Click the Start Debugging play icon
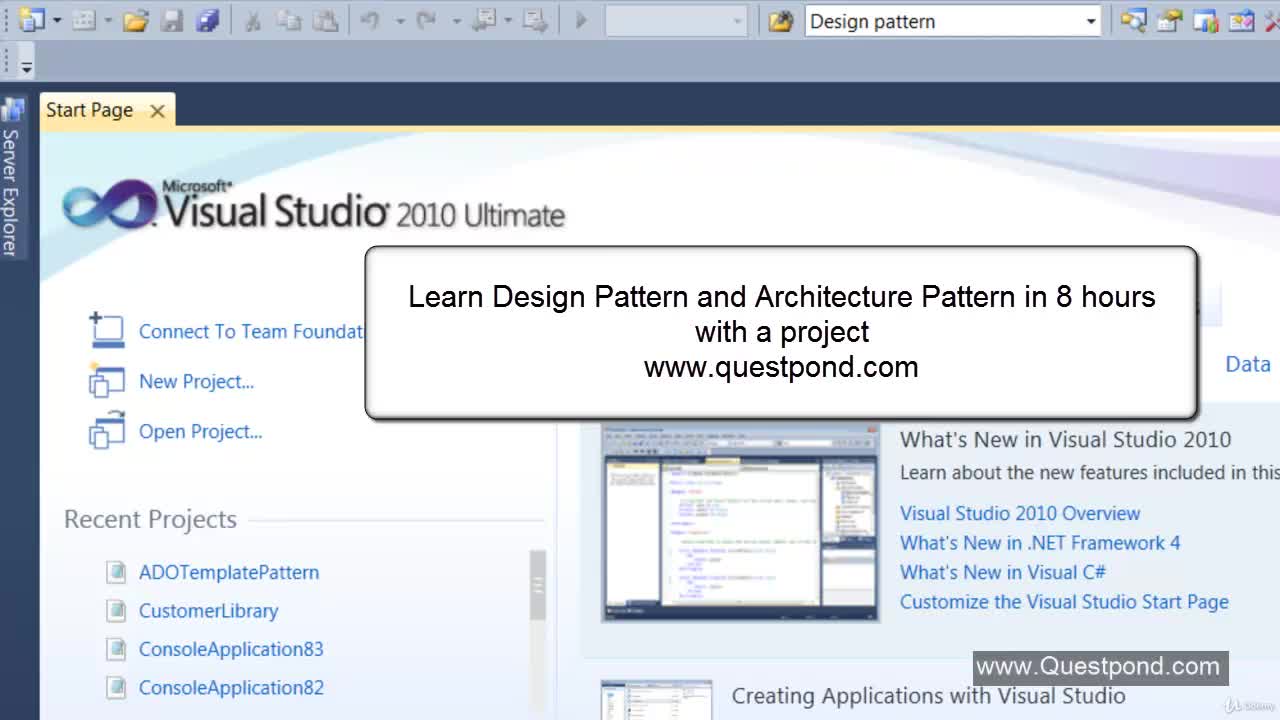 pyautogui.click(x=580, y=20)
